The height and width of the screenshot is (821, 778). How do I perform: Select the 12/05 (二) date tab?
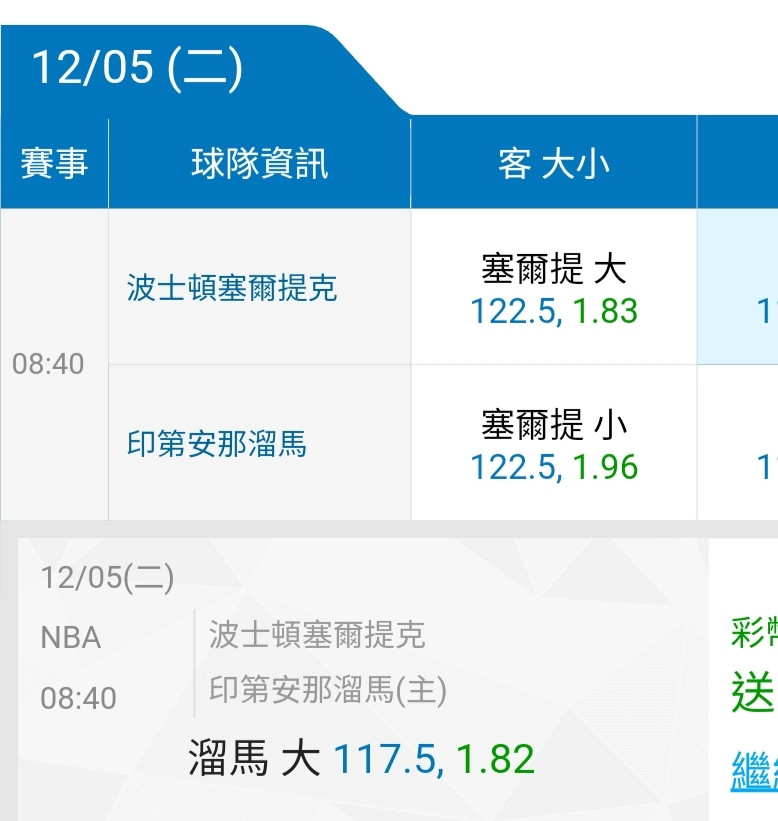(137, 68)
